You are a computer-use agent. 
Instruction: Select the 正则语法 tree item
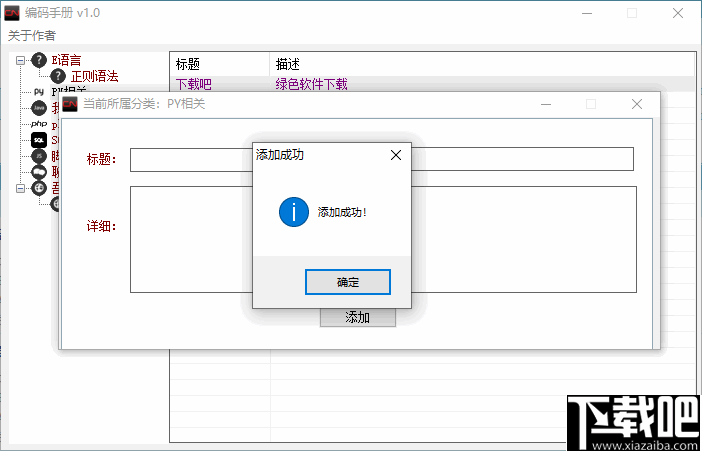pyautogui.click(x=94, y=76)
